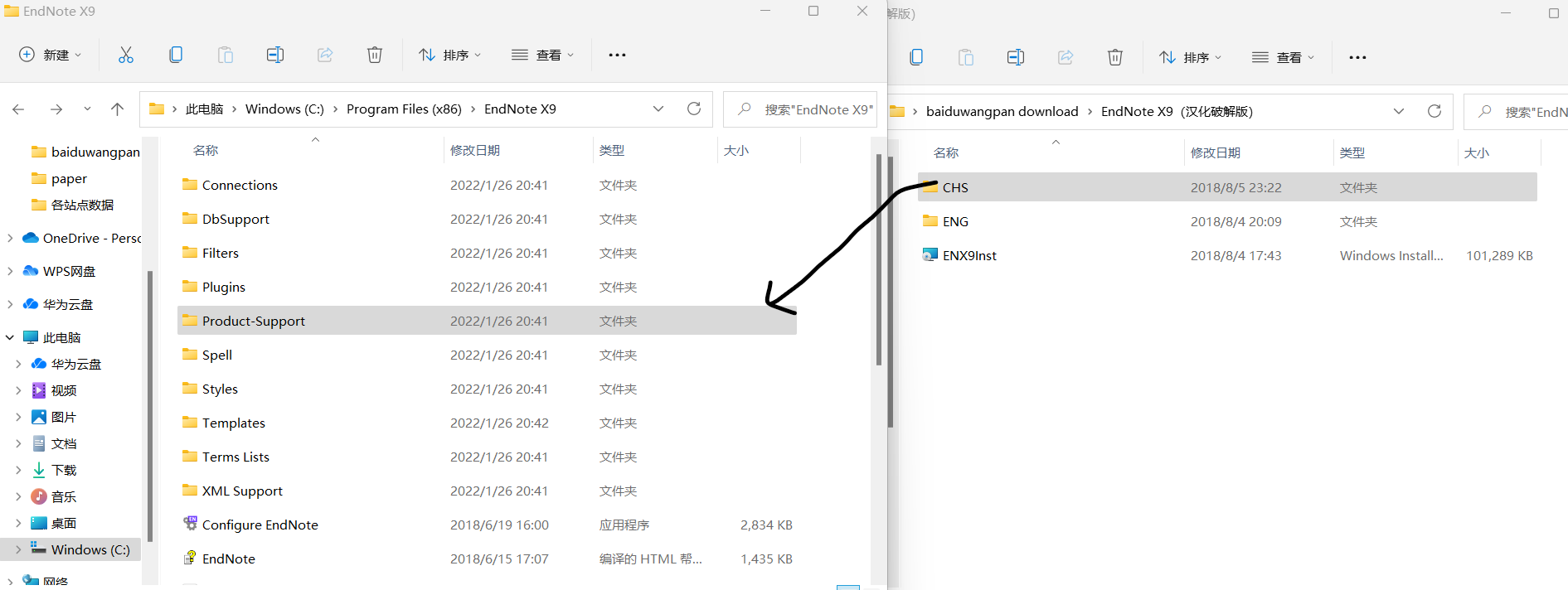The image size is (1568, 590).
Task: Click the navigation pane vertical scrollbar
Action: point(150,406)
